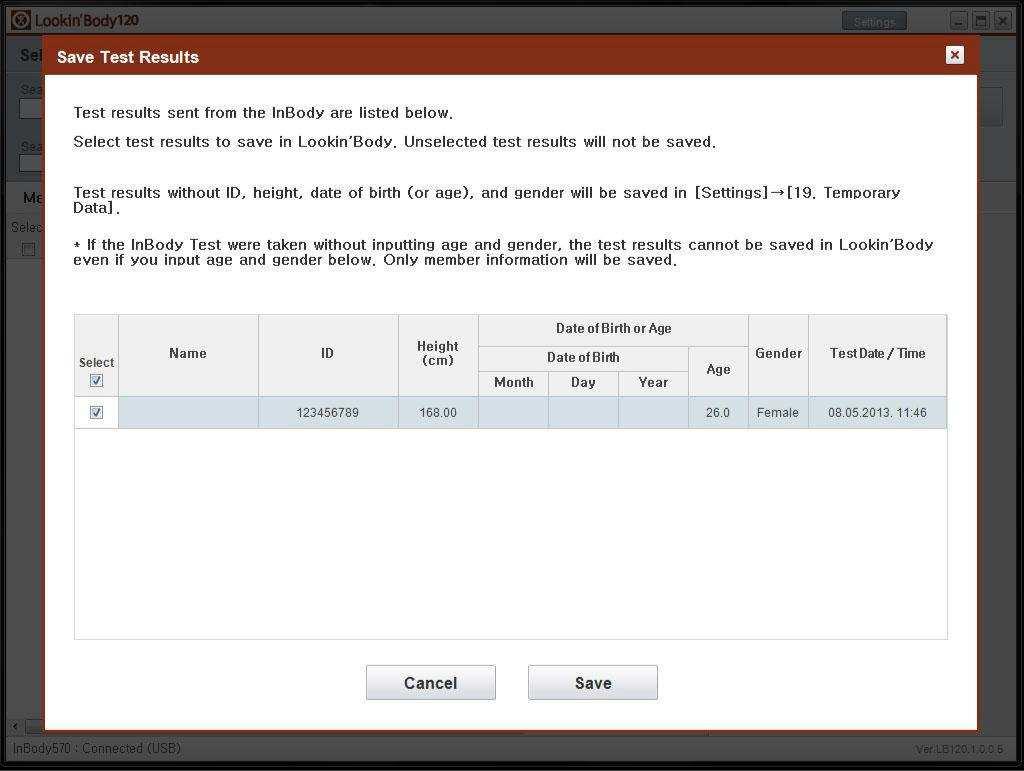
Task: Select the ID cell 123456789
Action: 328,413
